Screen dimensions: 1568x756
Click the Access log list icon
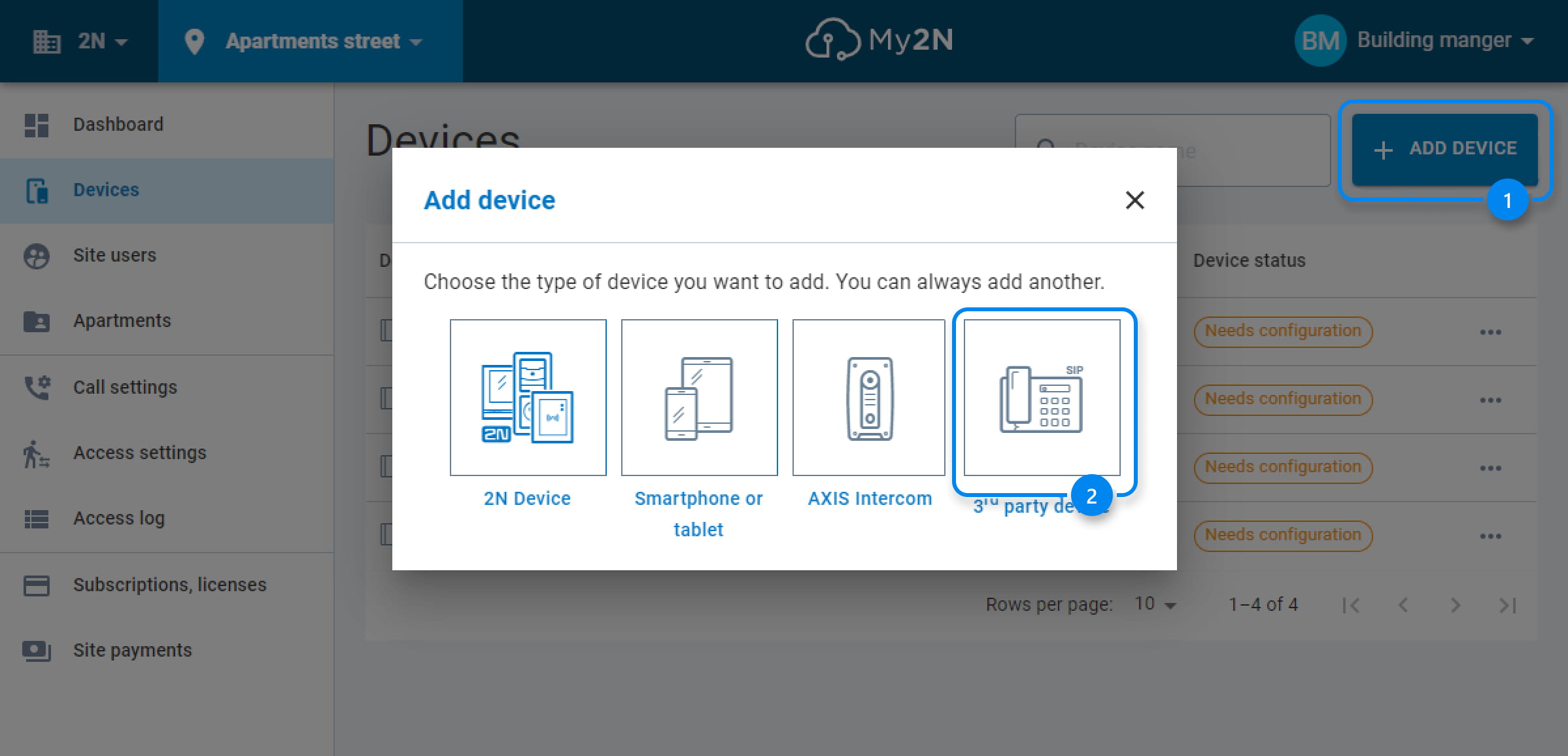coord(37,519)
